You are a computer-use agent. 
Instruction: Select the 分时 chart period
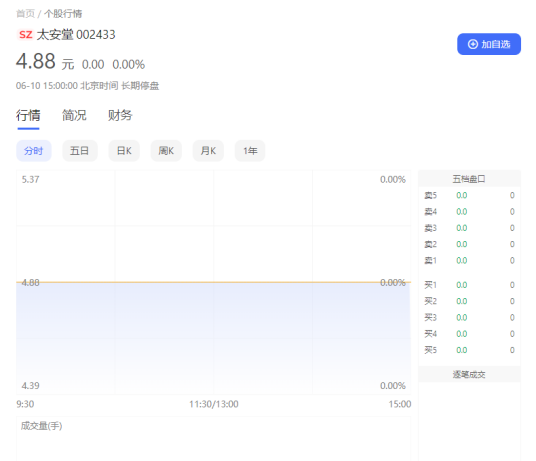pos(34,151)
